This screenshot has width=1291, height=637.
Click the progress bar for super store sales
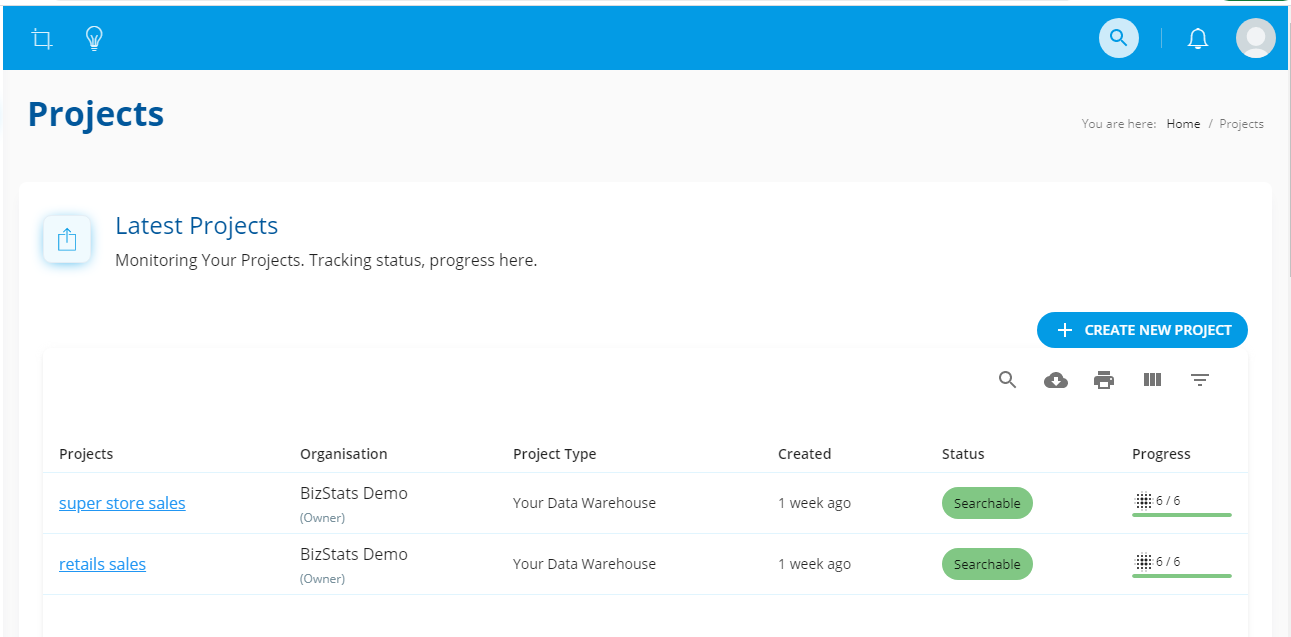click(1182, 515)
